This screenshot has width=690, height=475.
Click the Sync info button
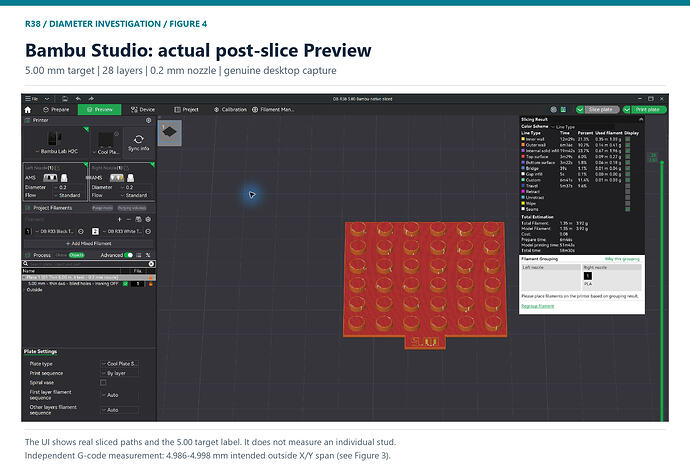pyautogui.click(x=139, y=142)
